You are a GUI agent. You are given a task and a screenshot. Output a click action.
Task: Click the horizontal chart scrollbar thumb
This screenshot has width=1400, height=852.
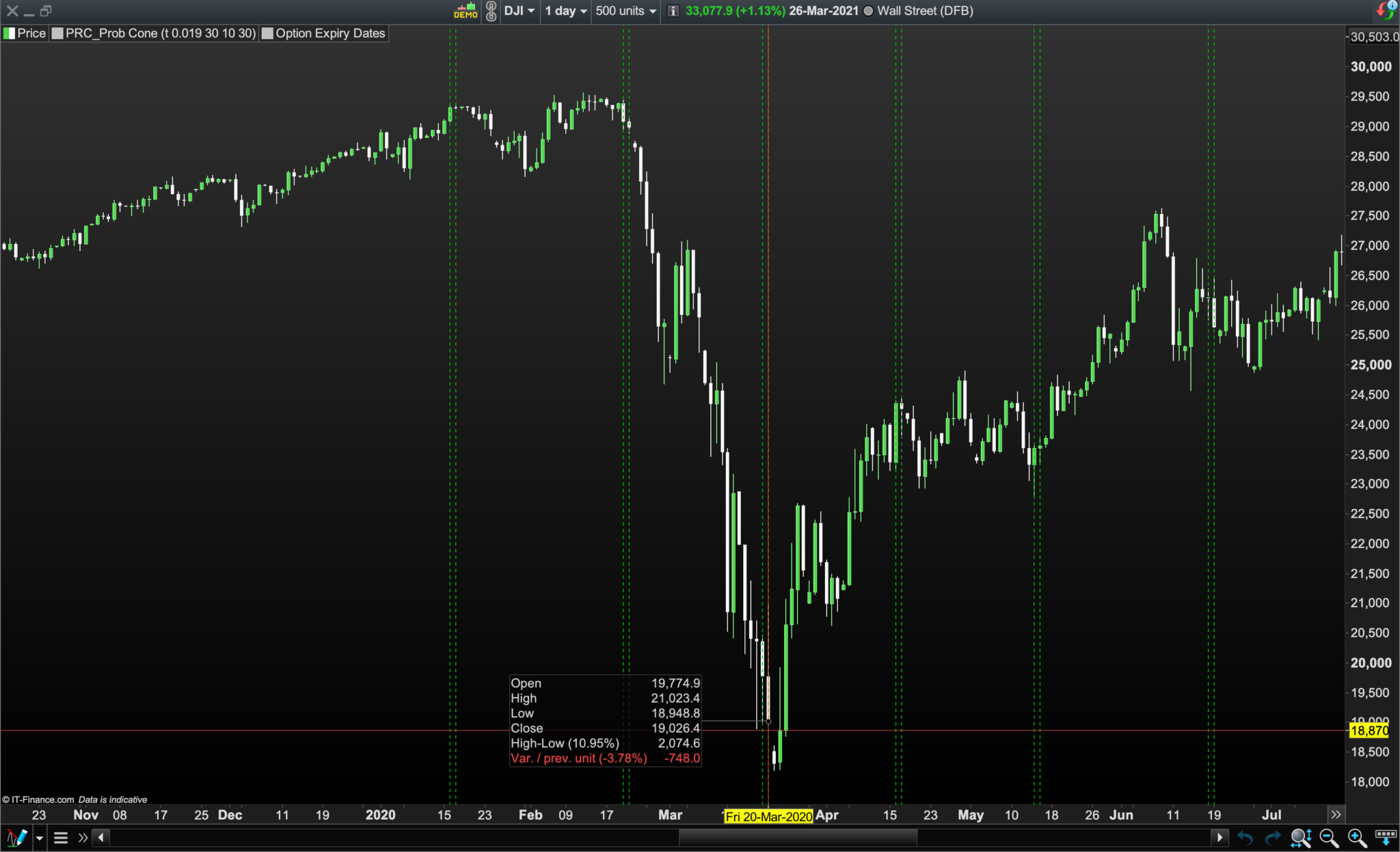[797, 837]
